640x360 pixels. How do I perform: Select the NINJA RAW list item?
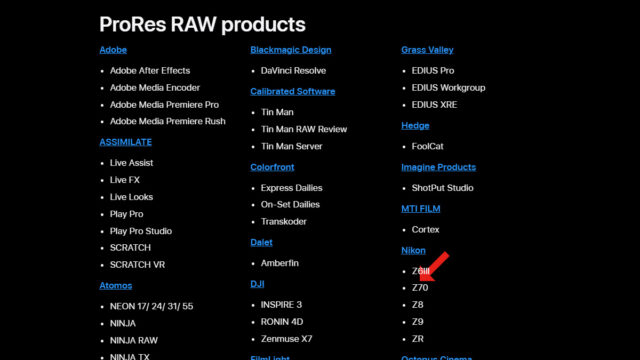[x=133, y=340]
